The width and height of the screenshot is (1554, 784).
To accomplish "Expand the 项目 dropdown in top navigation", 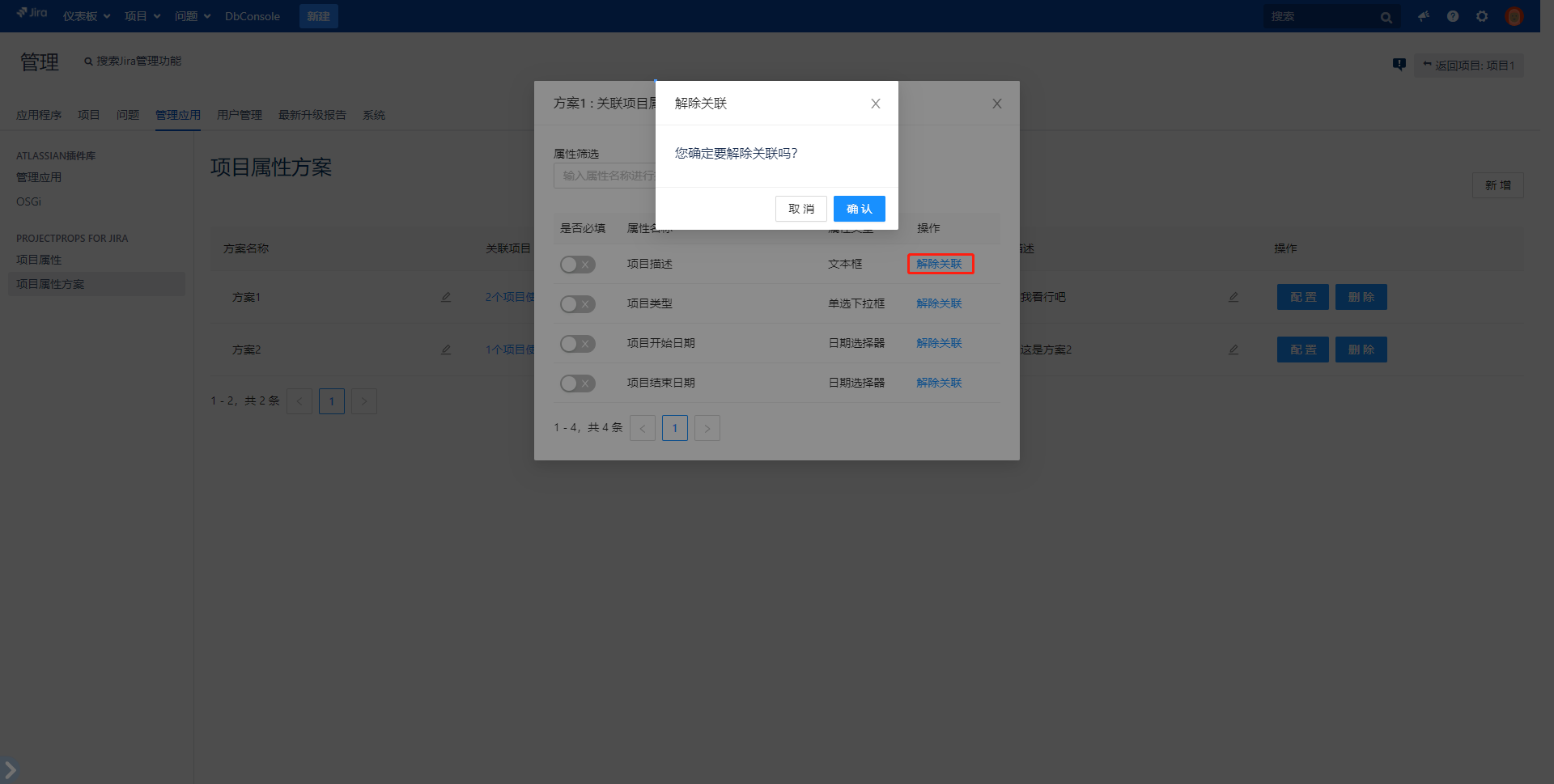I will 142,16.
